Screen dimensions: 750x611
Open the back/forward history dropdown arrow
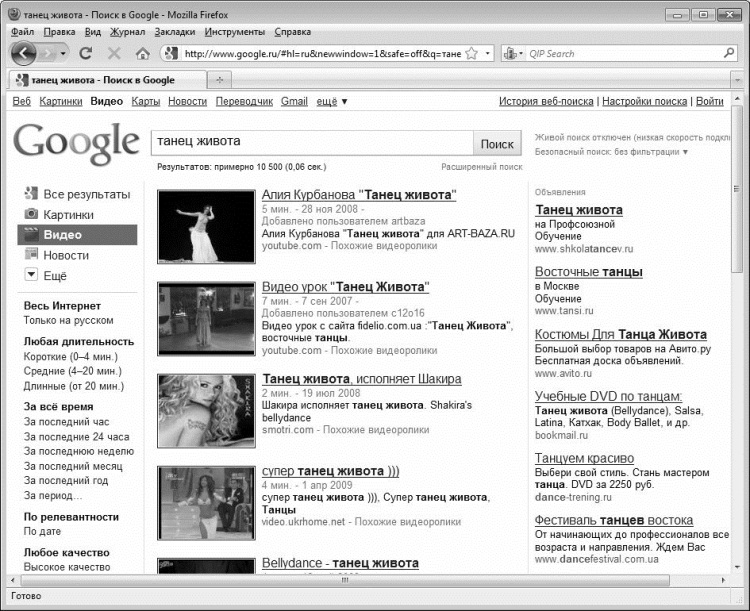[x=63, y=54]
